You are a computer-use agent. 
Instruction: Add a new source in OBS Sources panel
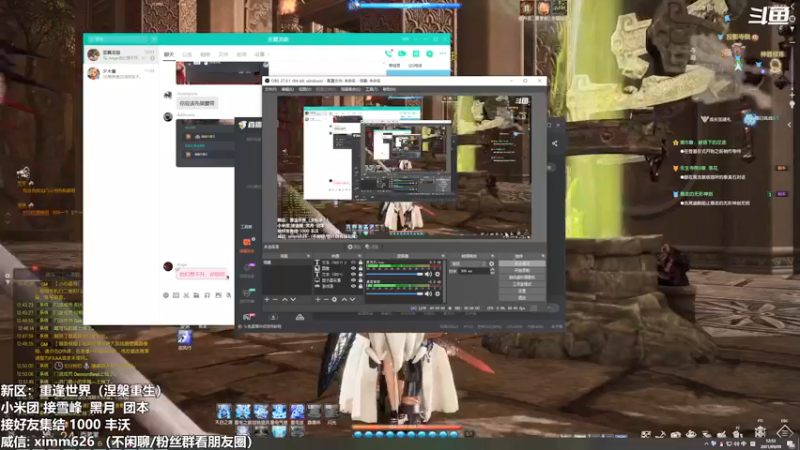(318, 299)
